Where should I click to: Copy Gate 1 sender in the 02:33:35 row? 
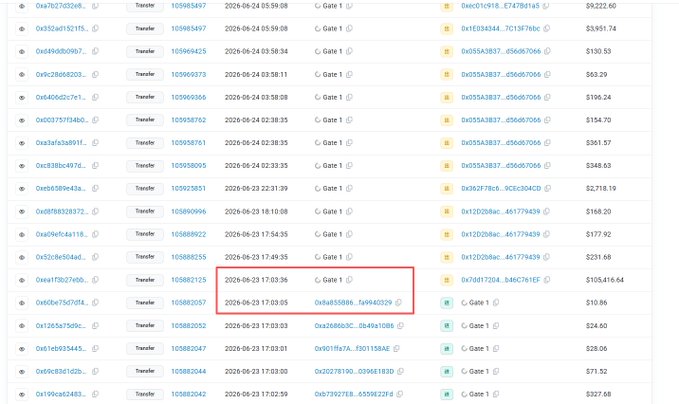[349, 165]
